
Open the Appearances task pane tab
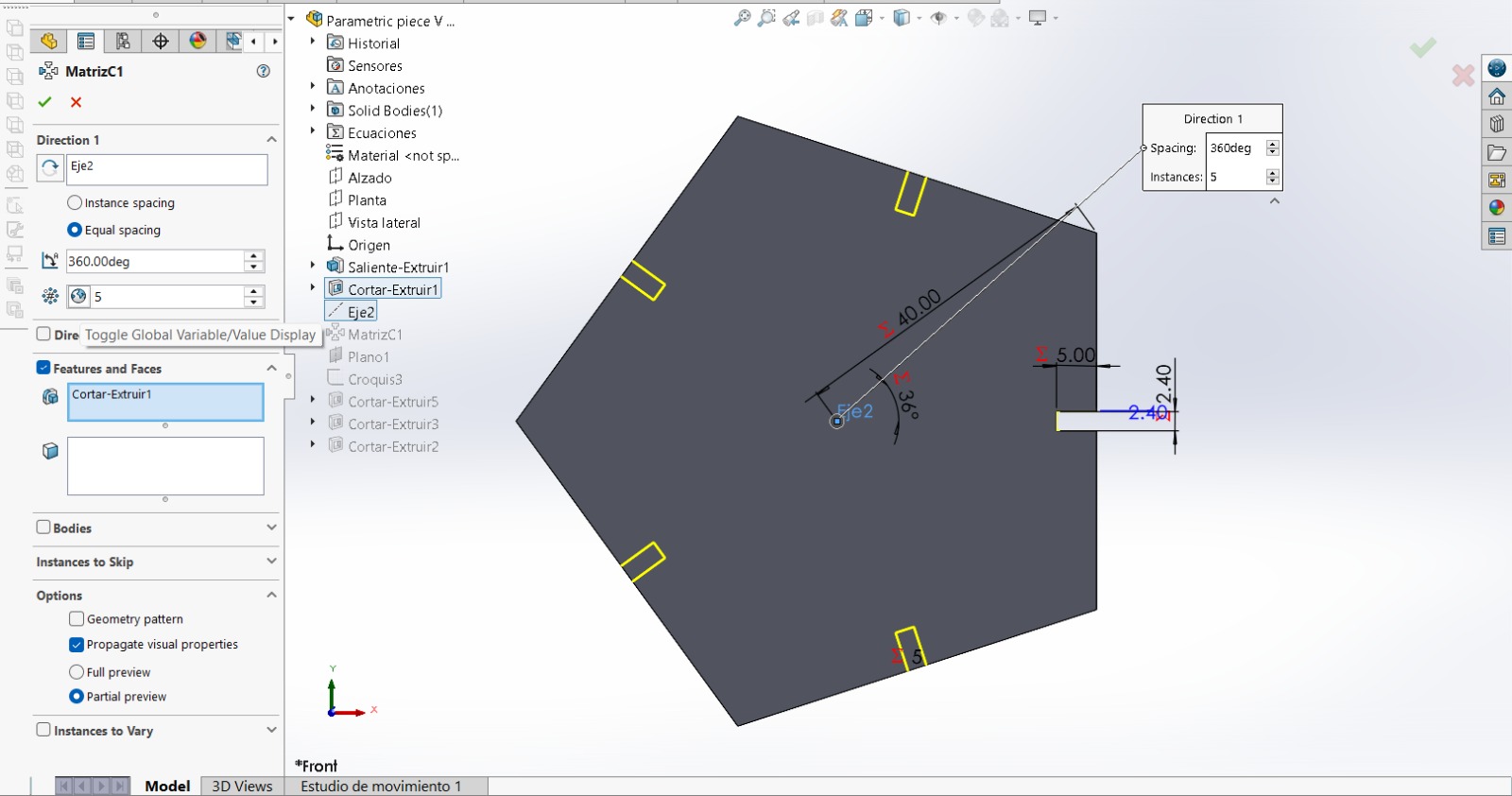click(x=1497, y=208)
